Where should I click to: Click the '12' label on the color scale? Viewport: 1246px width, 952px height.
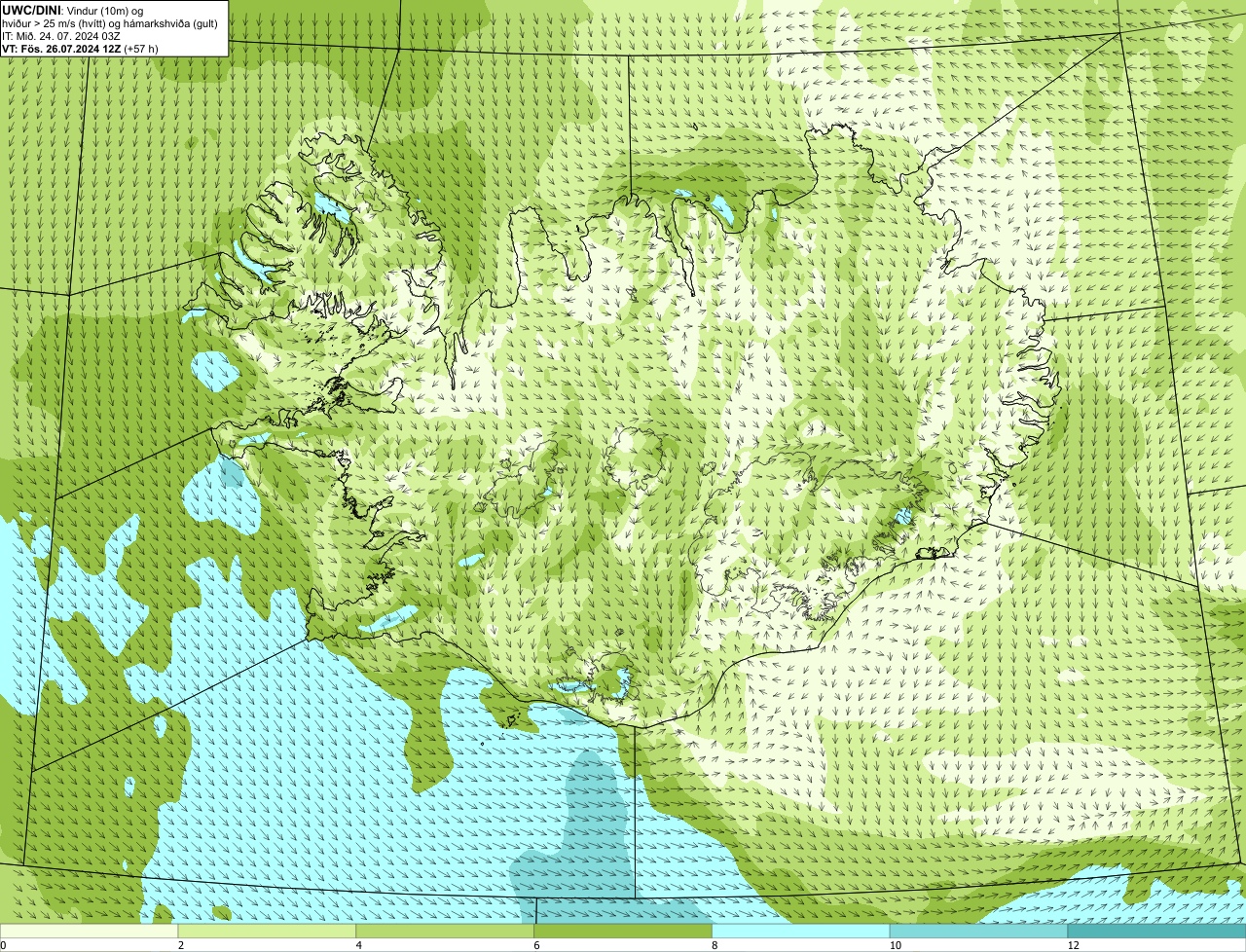coord(1073,945)
